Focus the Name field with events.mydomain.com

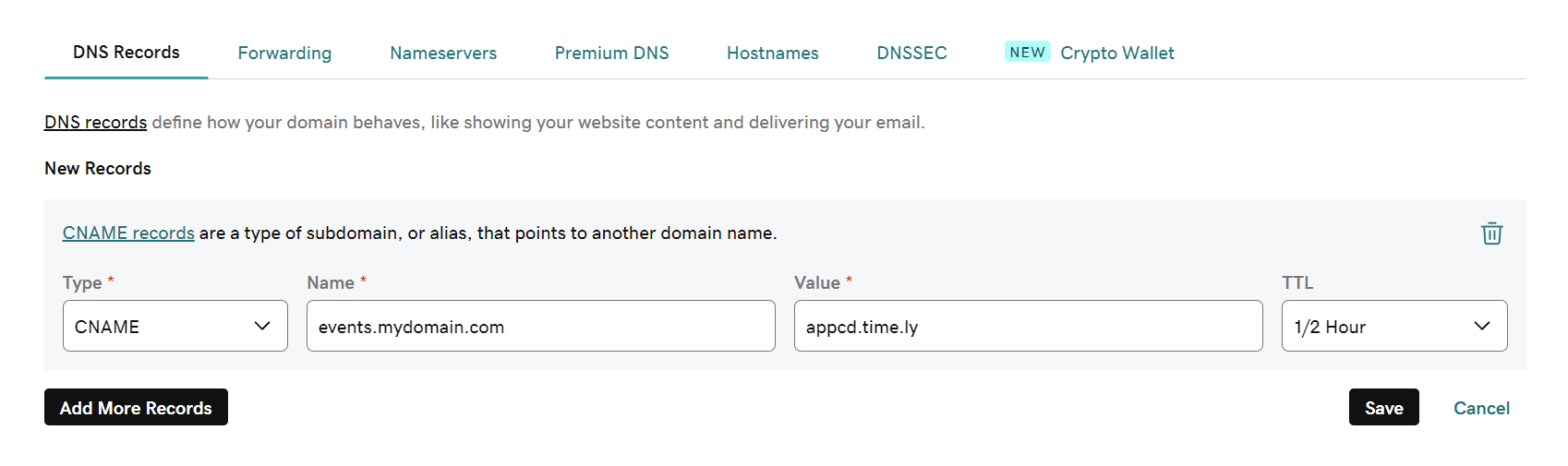tap(540, 326)
